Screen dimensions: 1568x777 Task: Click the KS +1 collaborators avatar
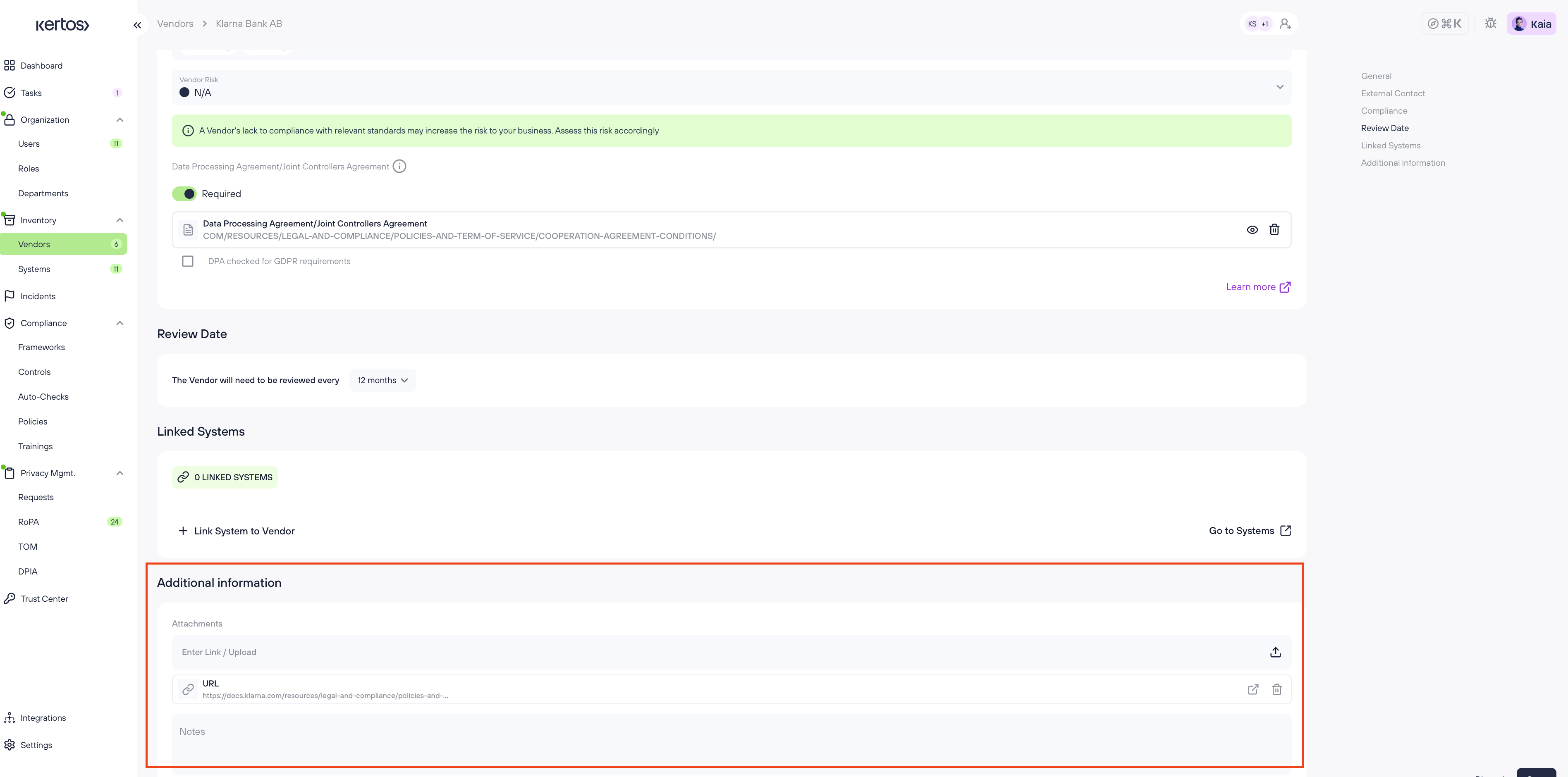[x=1257, y=24]
